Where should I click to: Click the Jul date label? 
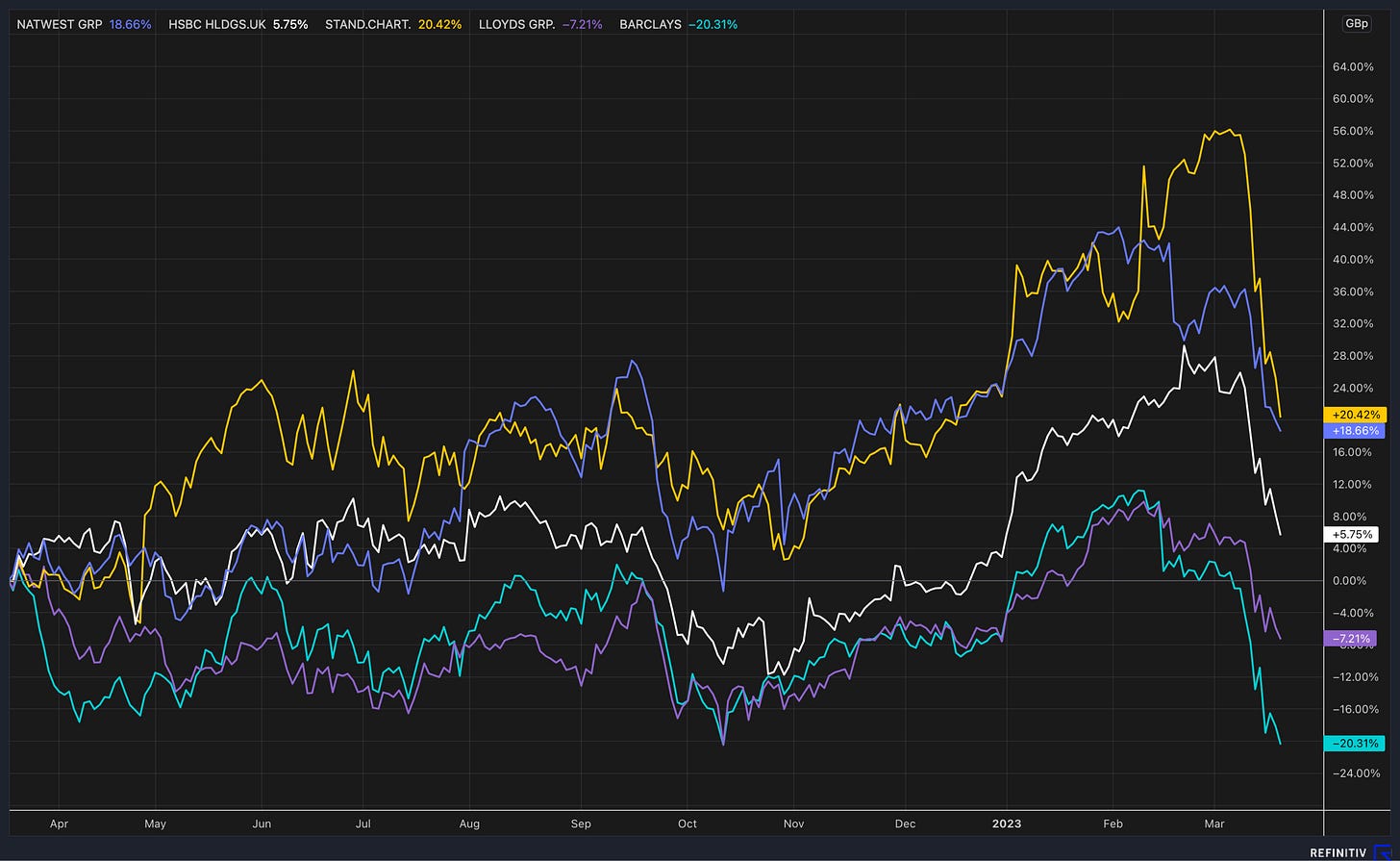363,824
